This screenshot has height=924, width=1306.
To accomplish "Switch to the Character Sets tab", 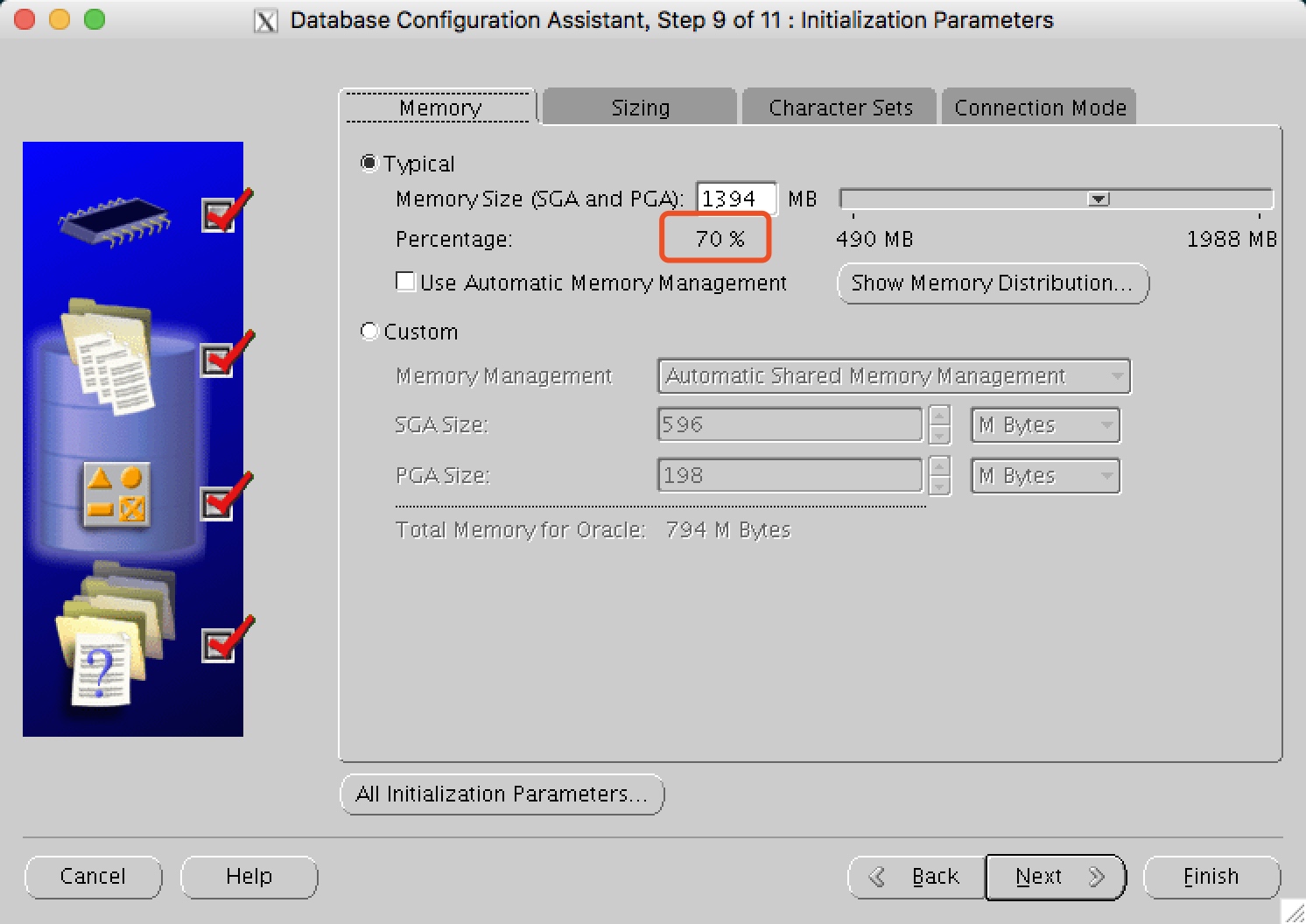I will [839, 107].
